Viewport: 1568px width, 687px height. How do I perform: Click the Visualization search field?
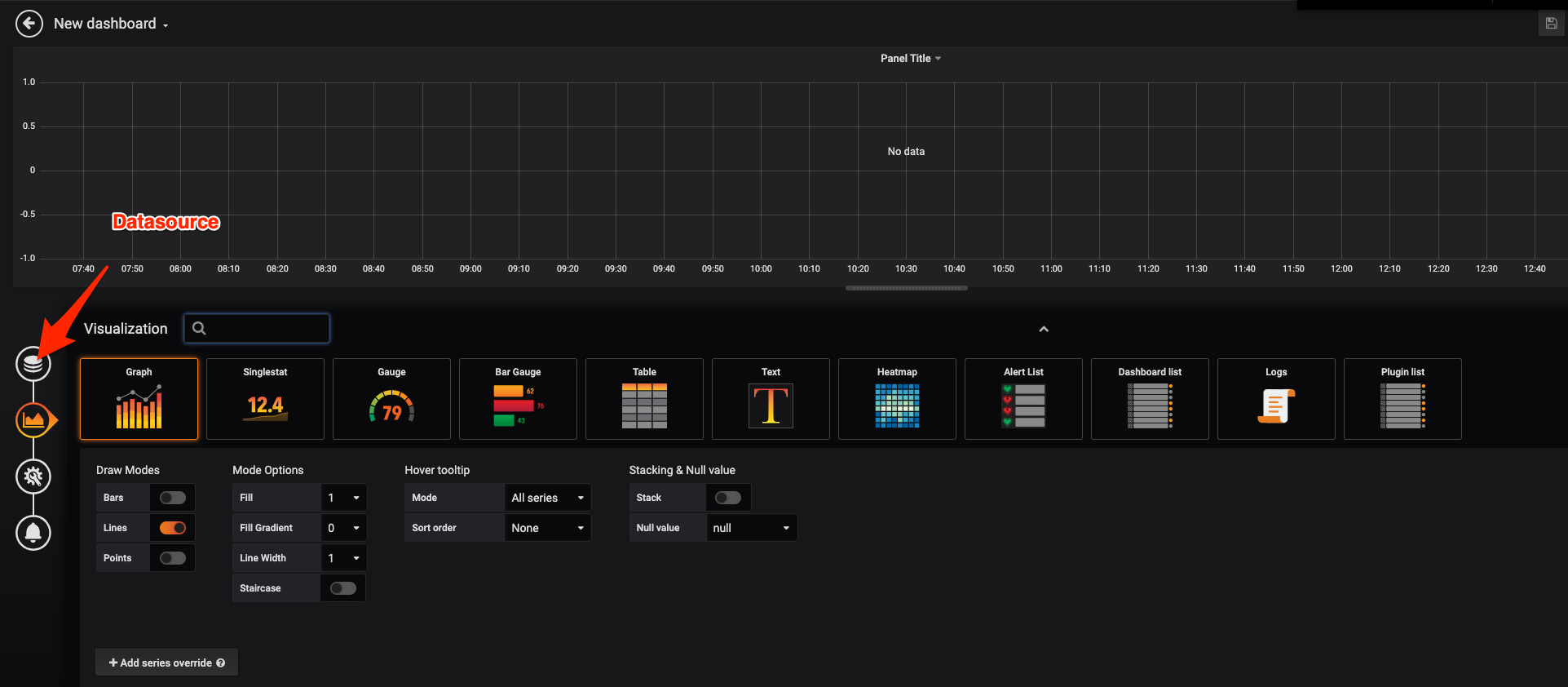(257, 328)
